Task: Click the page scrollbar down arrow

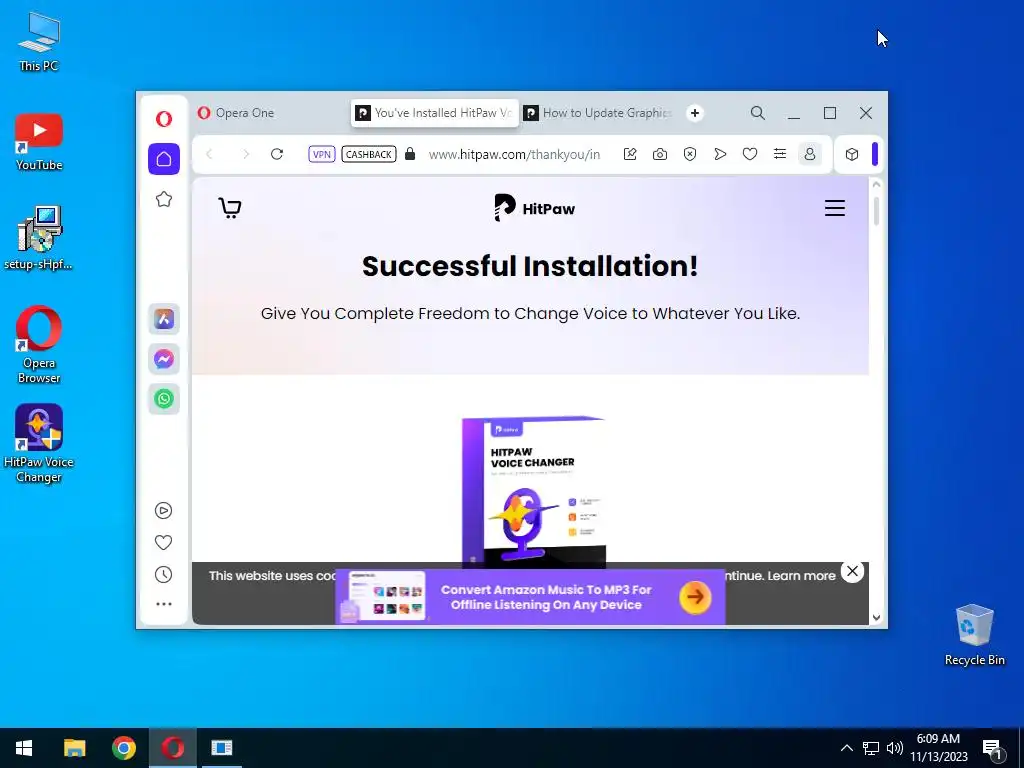Action: 876,617
